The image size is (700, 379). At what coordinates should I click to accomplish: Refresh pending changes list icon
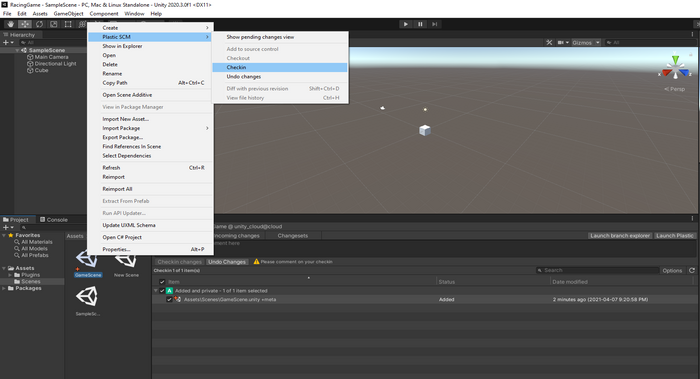tap(692, 270)
